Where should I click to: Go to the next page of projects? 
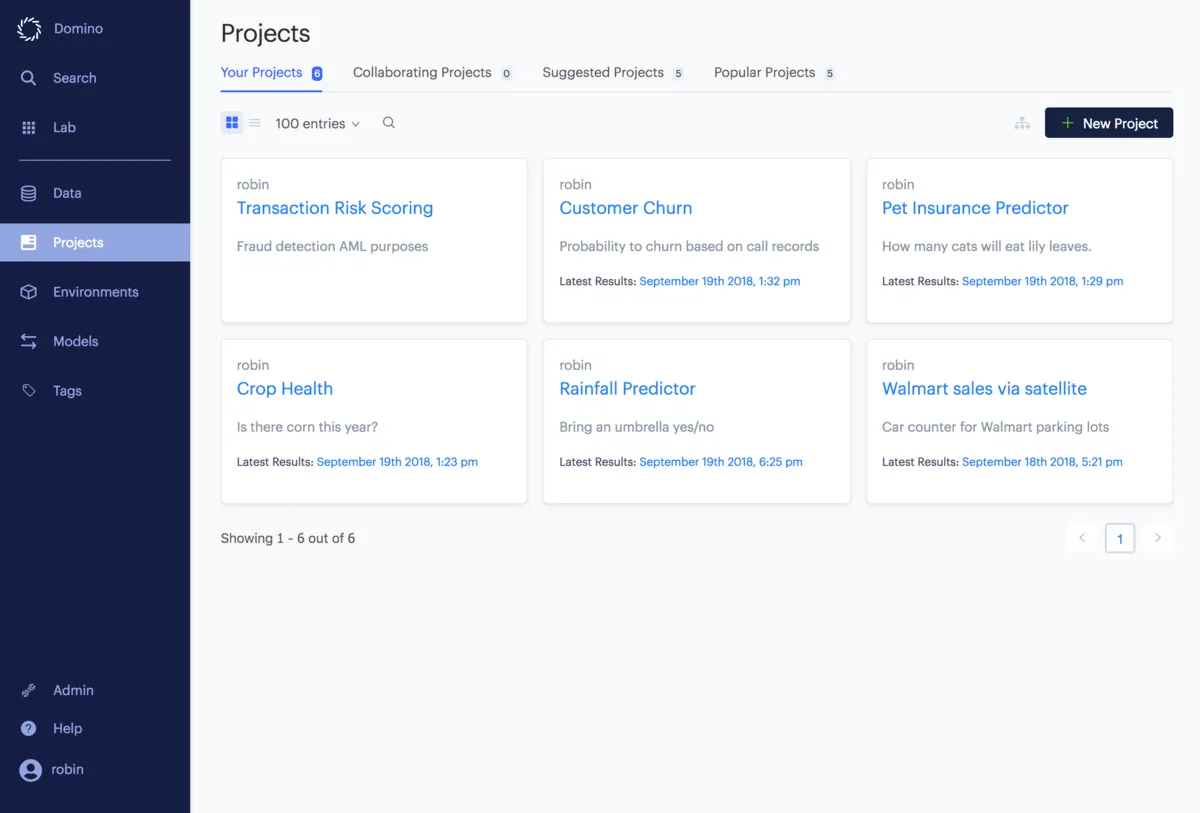coord(1157,538)
